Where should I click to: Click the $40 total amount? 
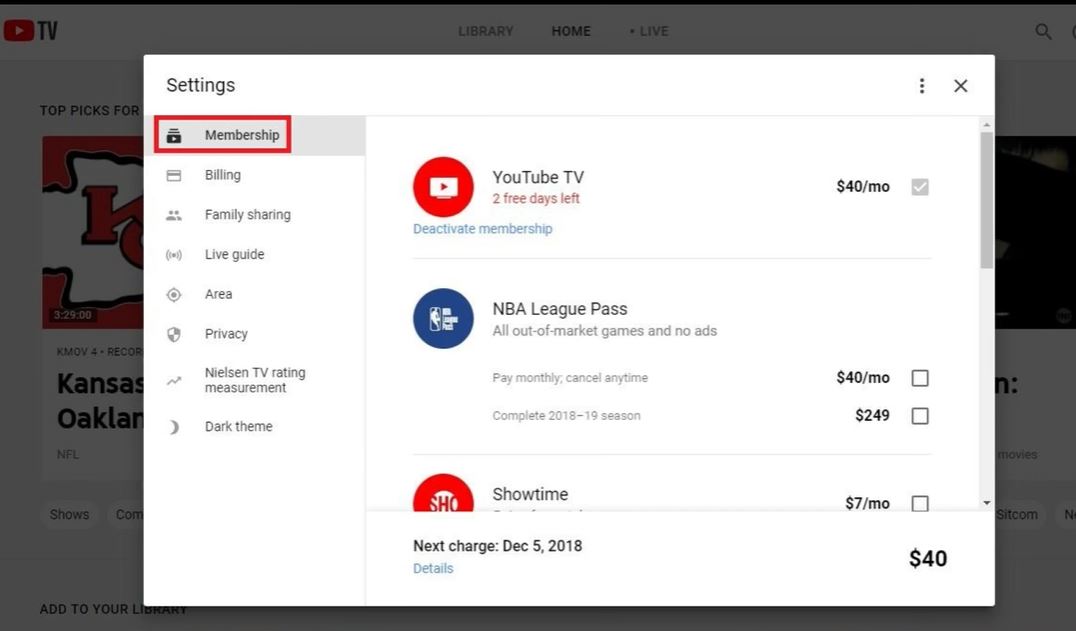pyautogui.click(x=928, y=558)
